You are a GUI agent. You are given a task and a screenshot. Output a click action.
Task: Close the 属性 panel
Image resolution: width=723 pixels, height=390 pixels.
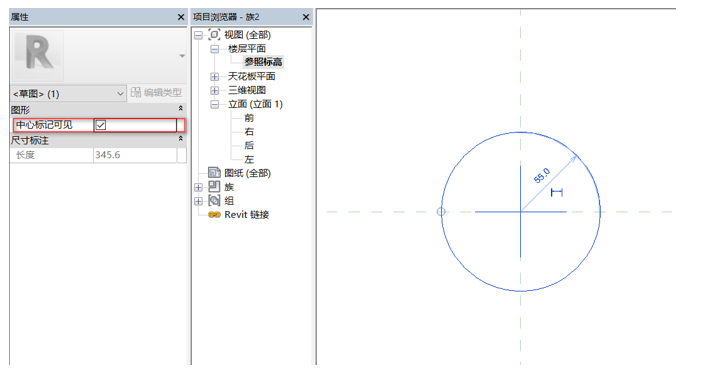pos(181,17)
